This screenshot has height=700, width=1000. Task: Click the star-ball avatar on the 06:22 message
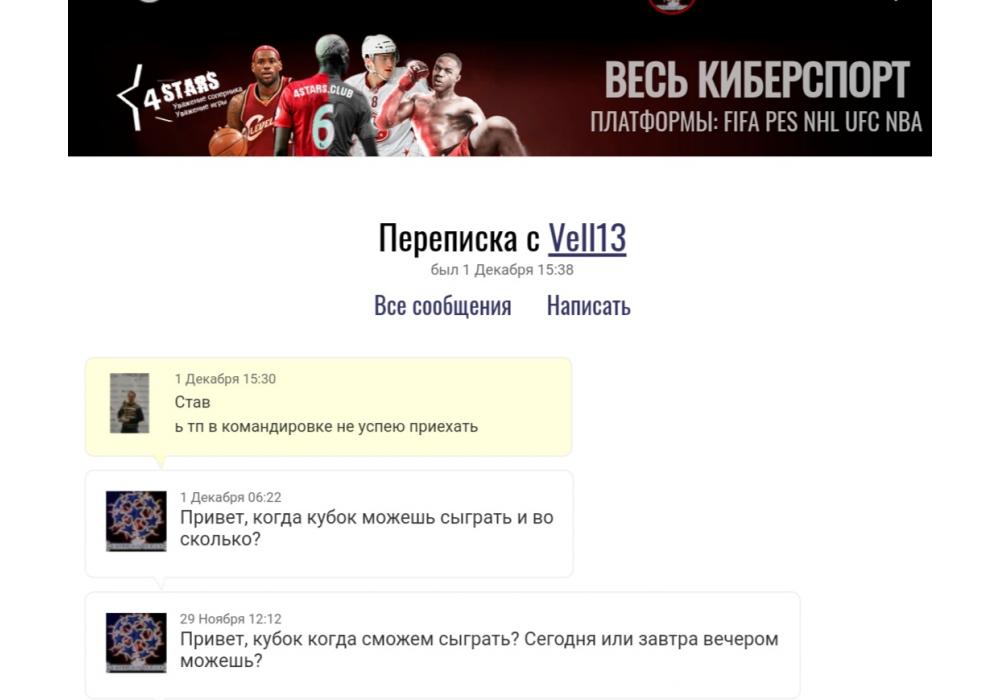tap(136, 521)
